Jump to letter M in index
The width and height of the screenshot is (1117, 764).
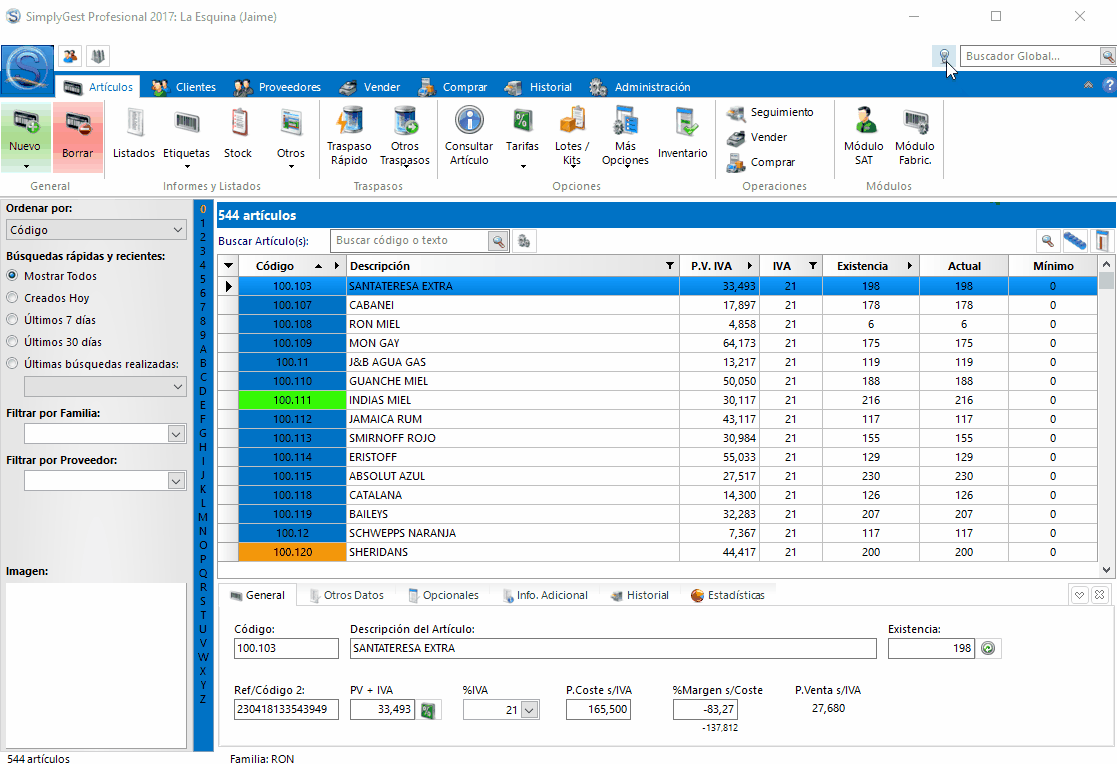coord(203,517)
